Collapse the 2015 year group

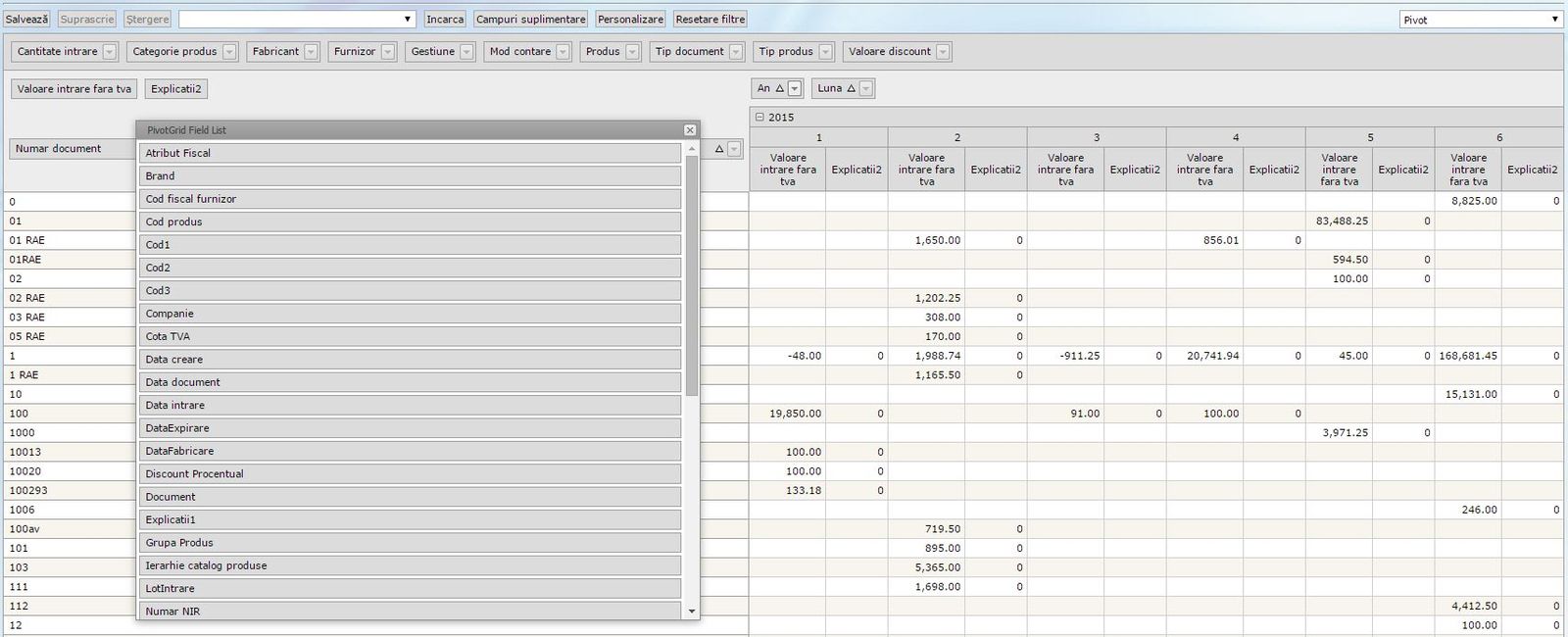(x=759, y=118)
